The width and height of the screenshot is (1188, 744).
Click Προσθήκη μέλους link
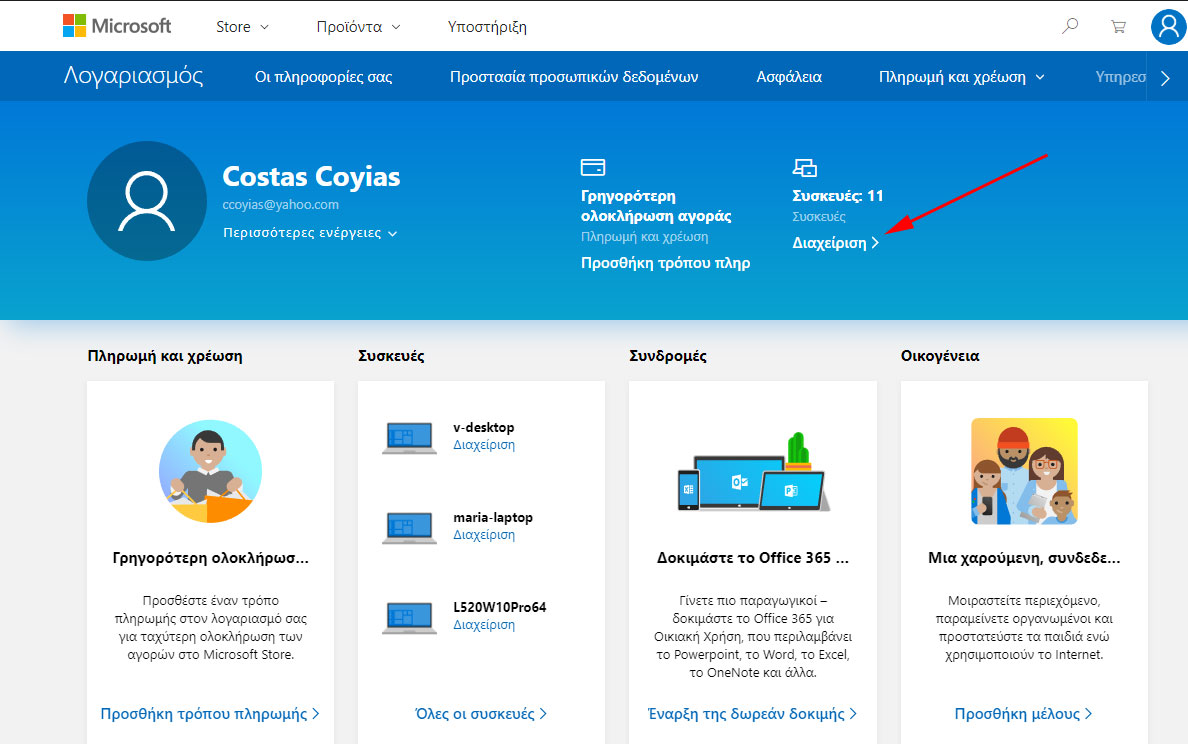point(1024,714)
